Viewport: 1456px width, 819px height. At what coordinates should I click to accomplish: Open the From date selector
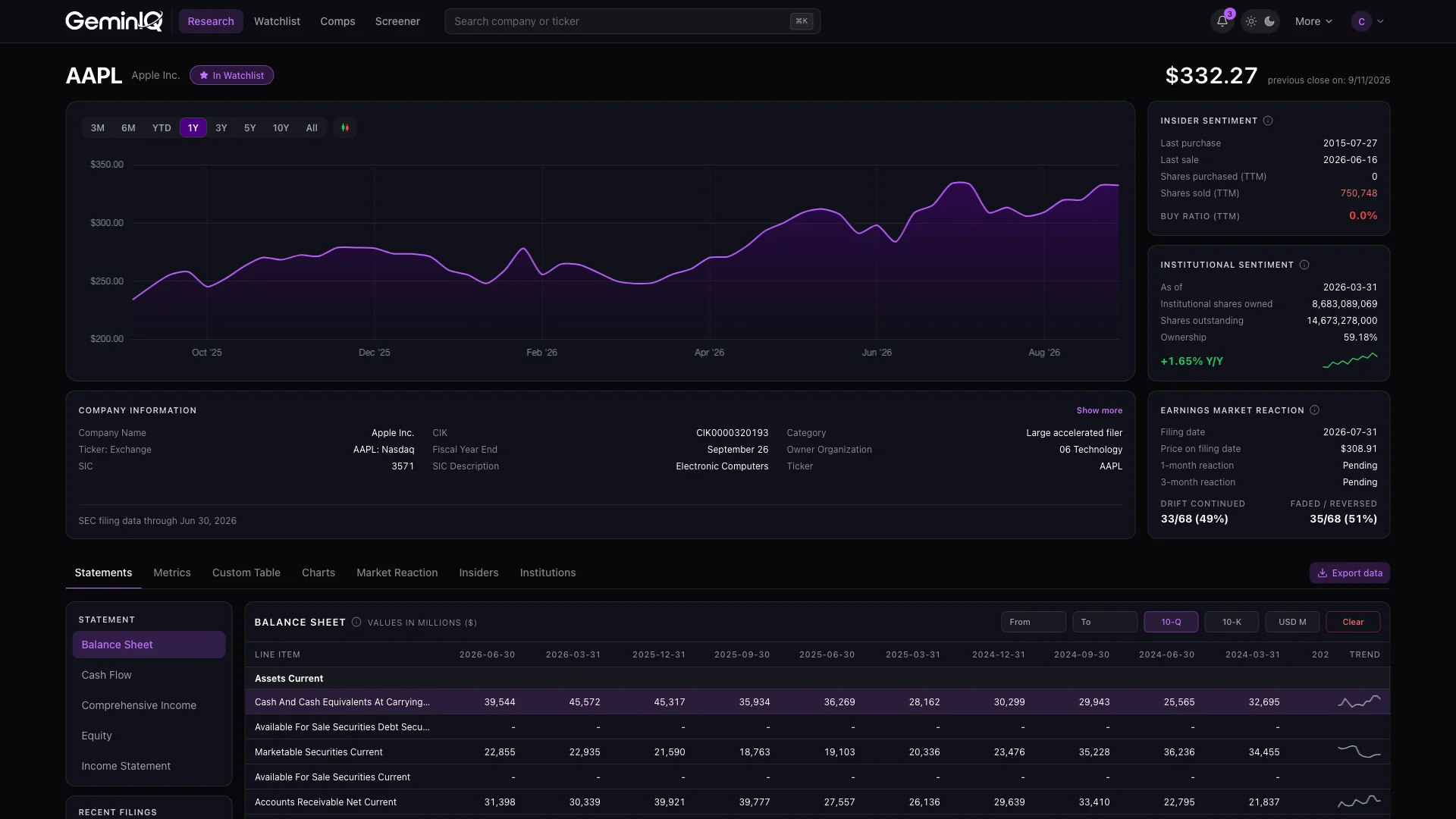pyautogui.click(x=1034, y=622)
